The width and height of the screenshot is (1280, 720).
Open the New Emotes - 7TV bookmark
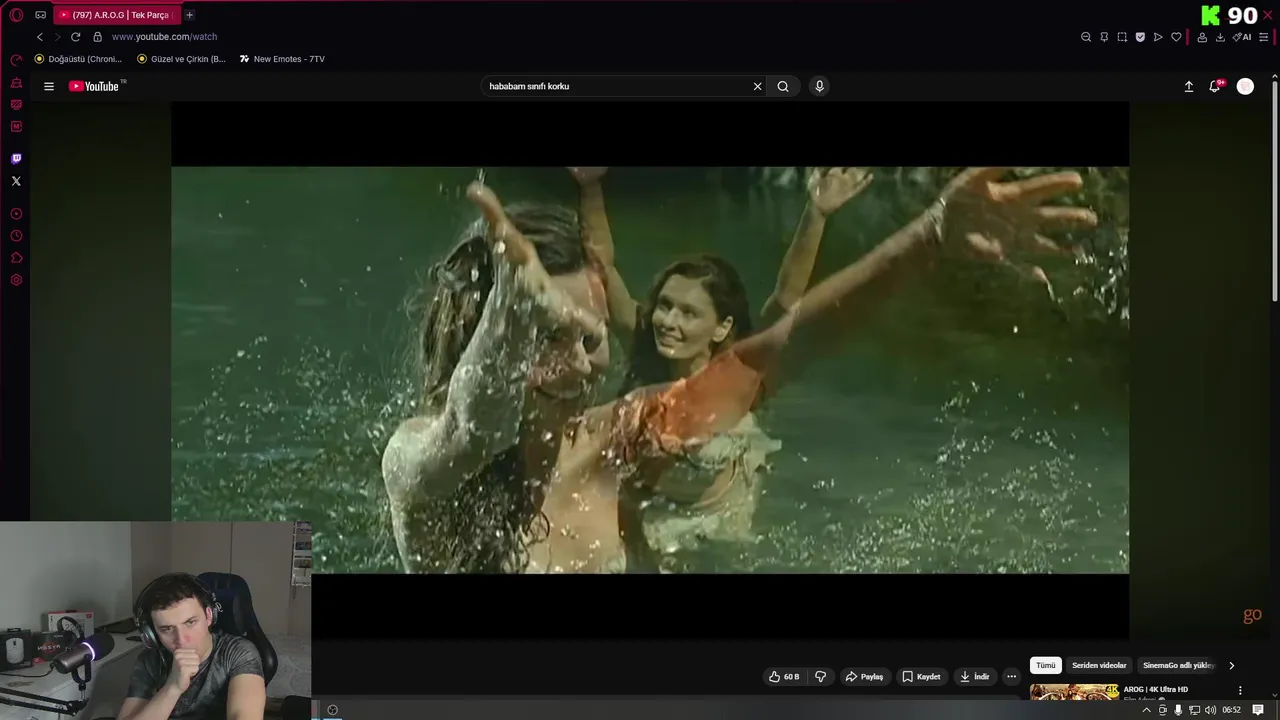282,59
